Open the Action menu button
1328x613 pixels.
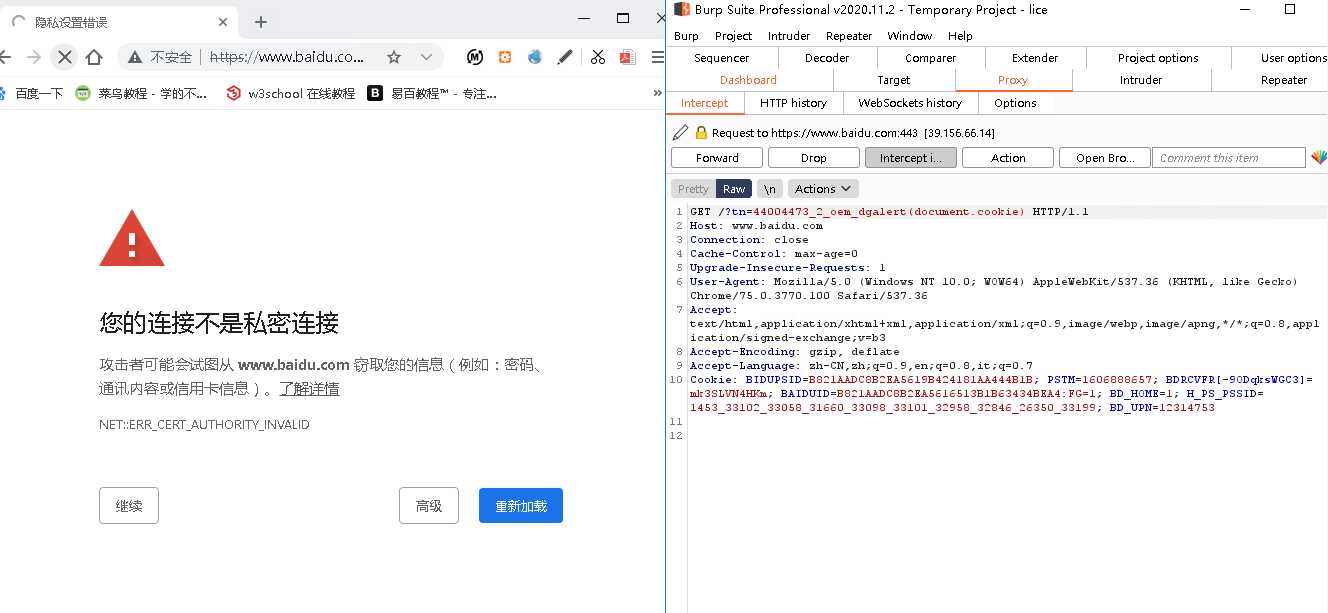point(1008,158)
